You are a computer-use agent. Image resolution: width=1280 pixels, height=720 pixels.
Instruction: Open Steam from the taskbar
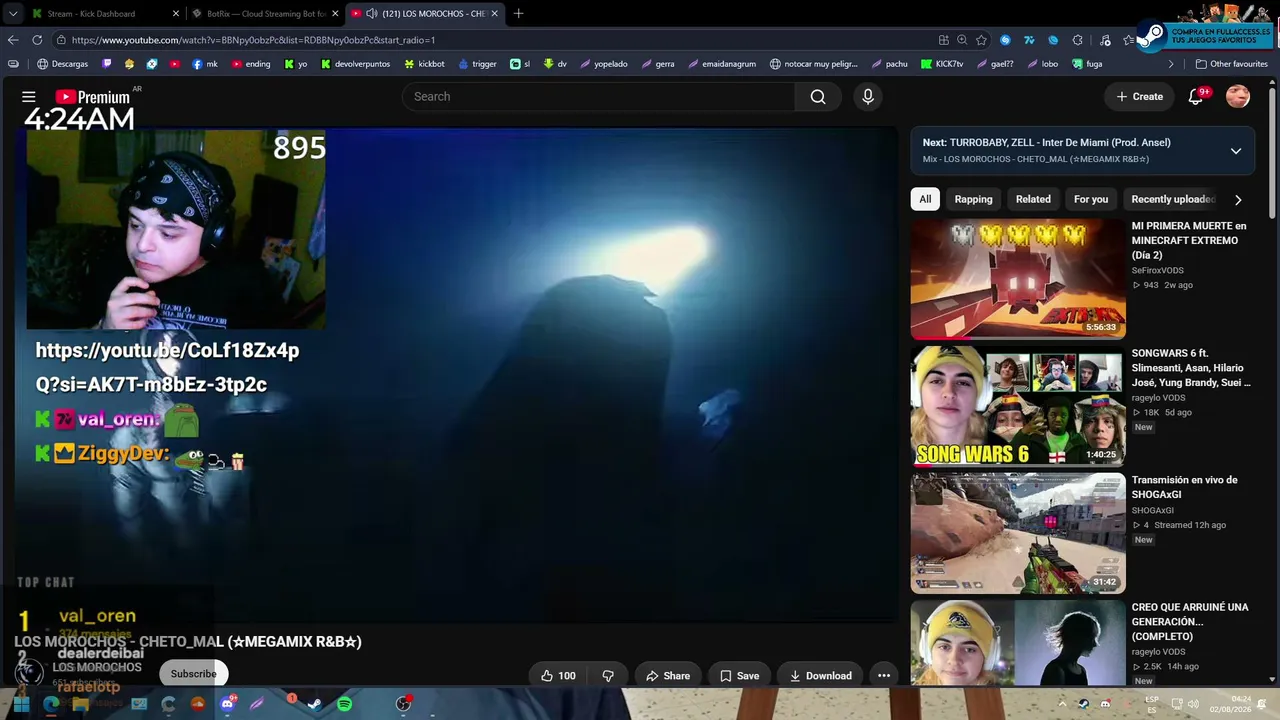(315, 704)
